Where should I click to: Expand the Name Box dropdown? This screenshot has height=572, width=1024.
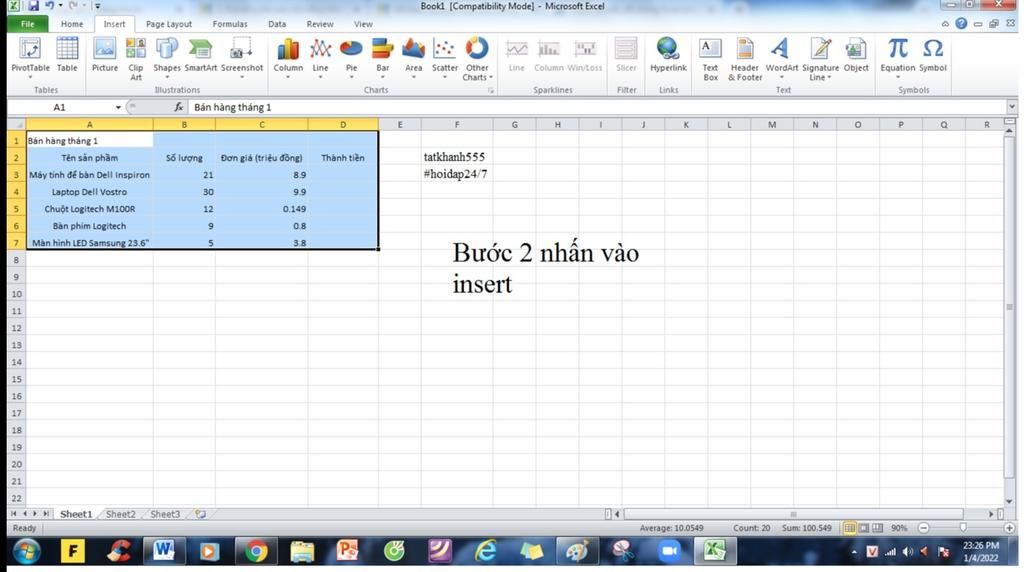tap(118, 107)
